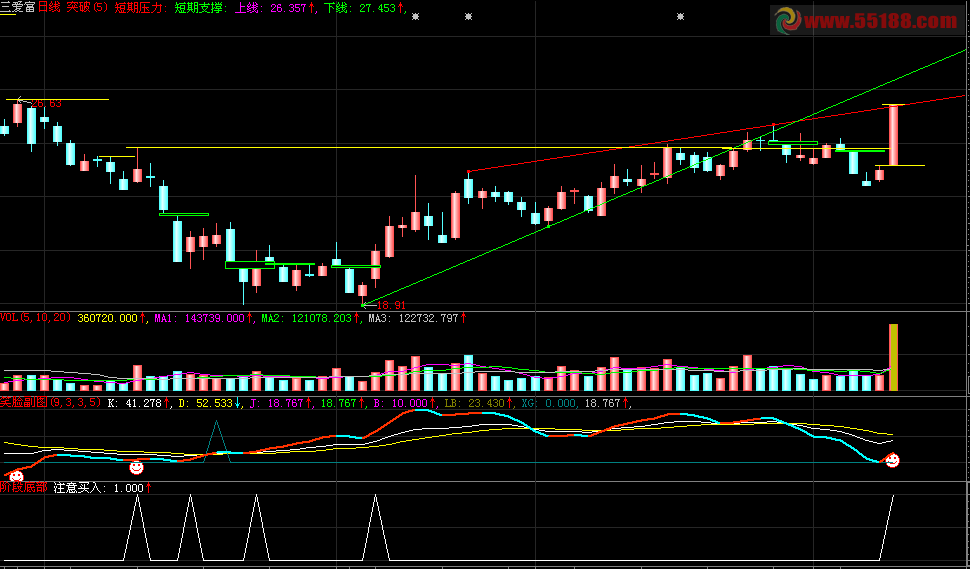Click the 突破(5) indicator name
970x569 pixels.
[87, 7]
